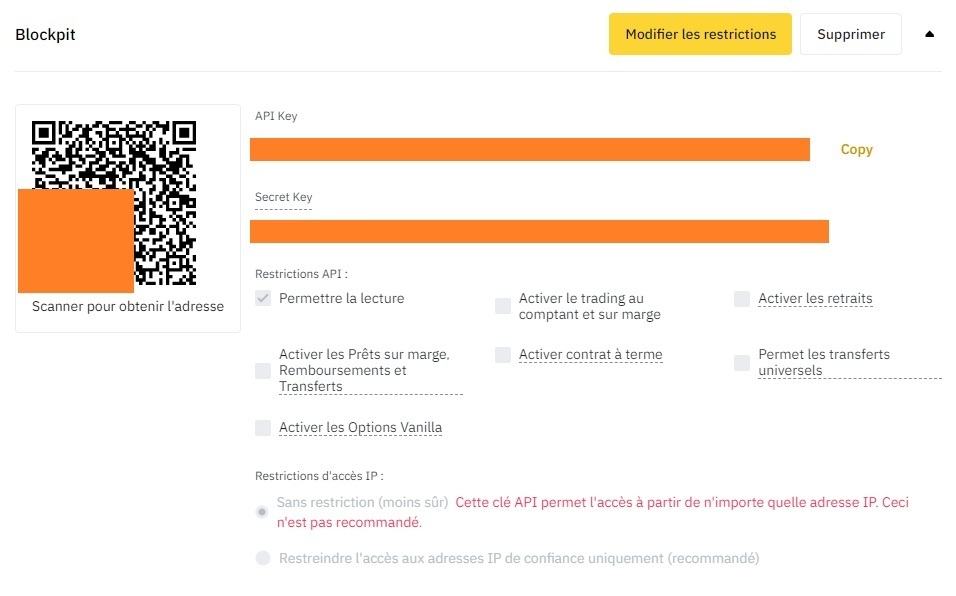Enable Permet les transferts universels
This screenshot has height=596, width=956.
741,362
